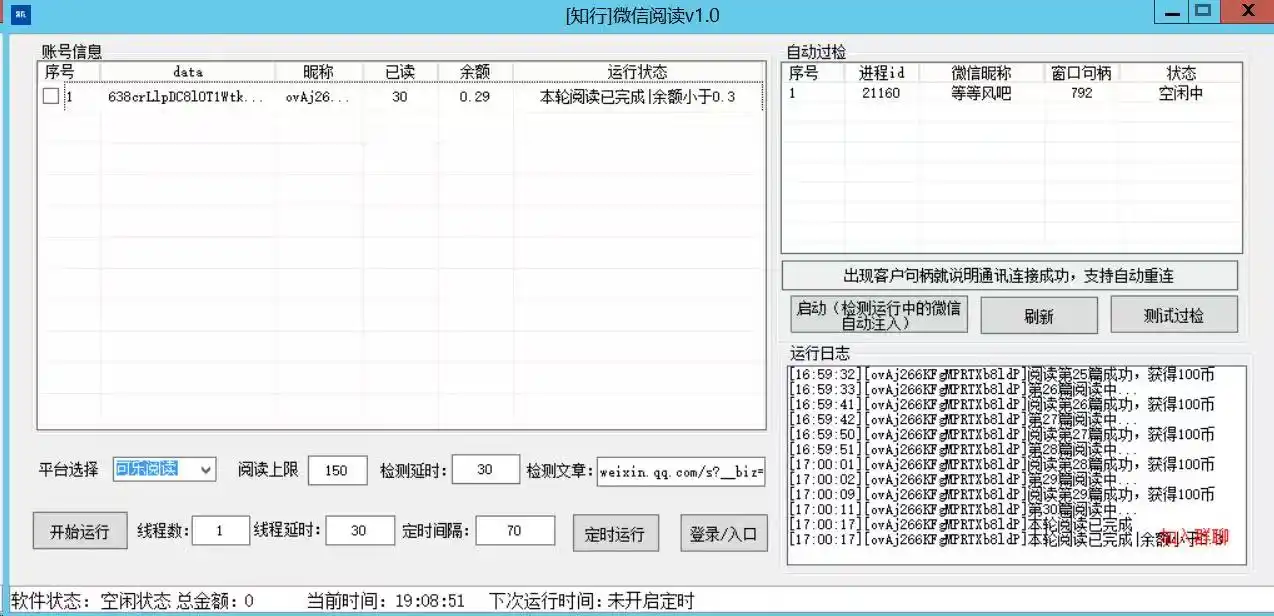1274x616 pixels.
Task: Click the client handle auto-reconnect info bar
Action: pyautogui.click(x=1010, y=275)
